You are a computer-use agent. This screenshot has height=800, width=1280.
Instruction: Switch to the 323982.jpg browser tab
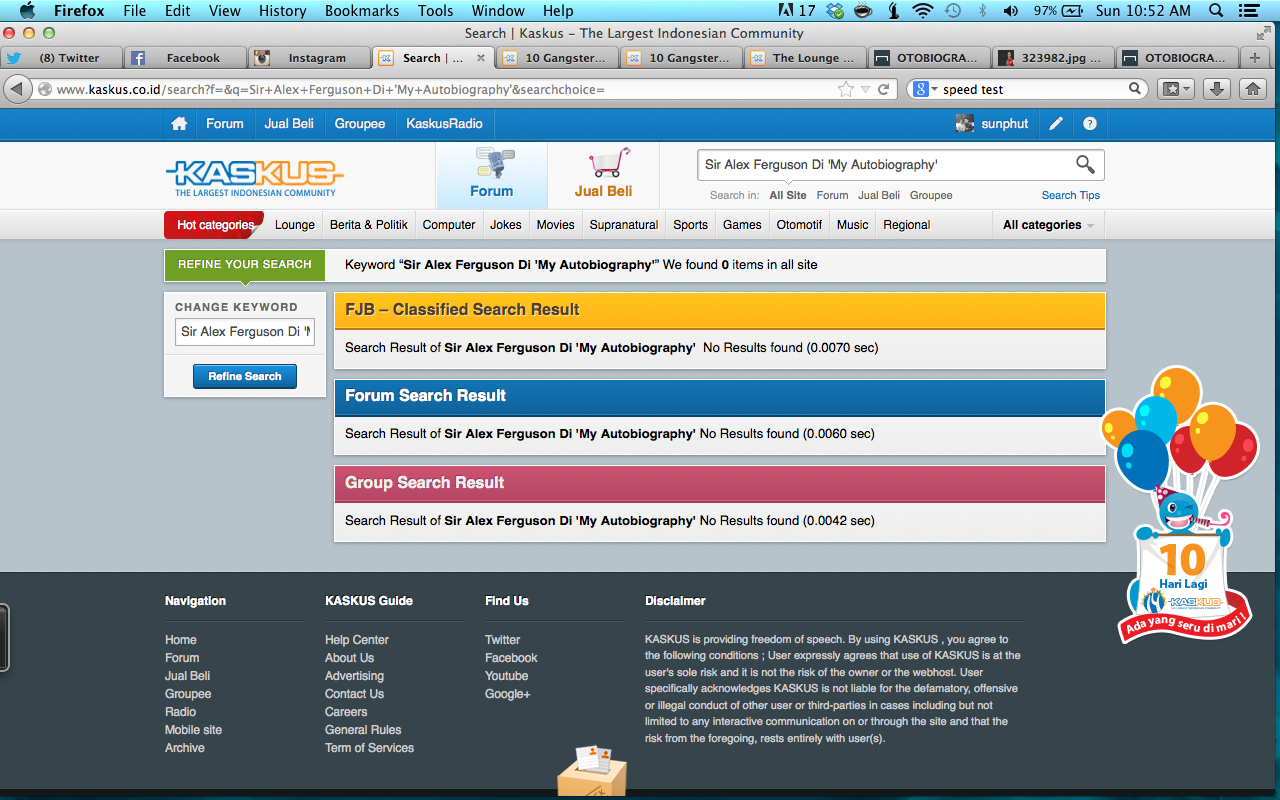[x=1052, y=58]
